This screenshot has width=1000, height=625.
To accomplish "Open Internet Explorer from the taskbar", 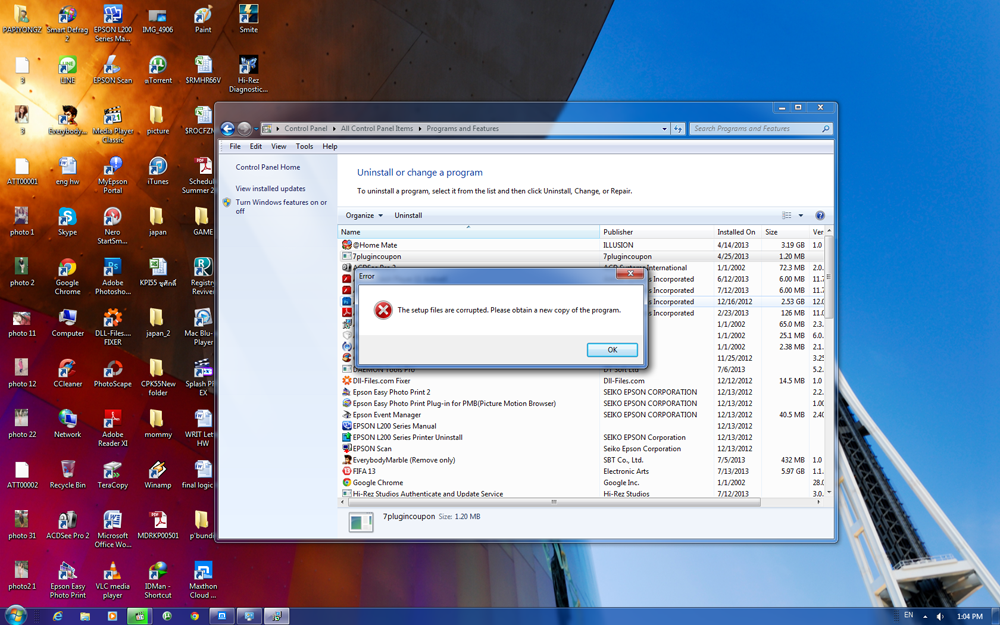I will click(58, 616).
